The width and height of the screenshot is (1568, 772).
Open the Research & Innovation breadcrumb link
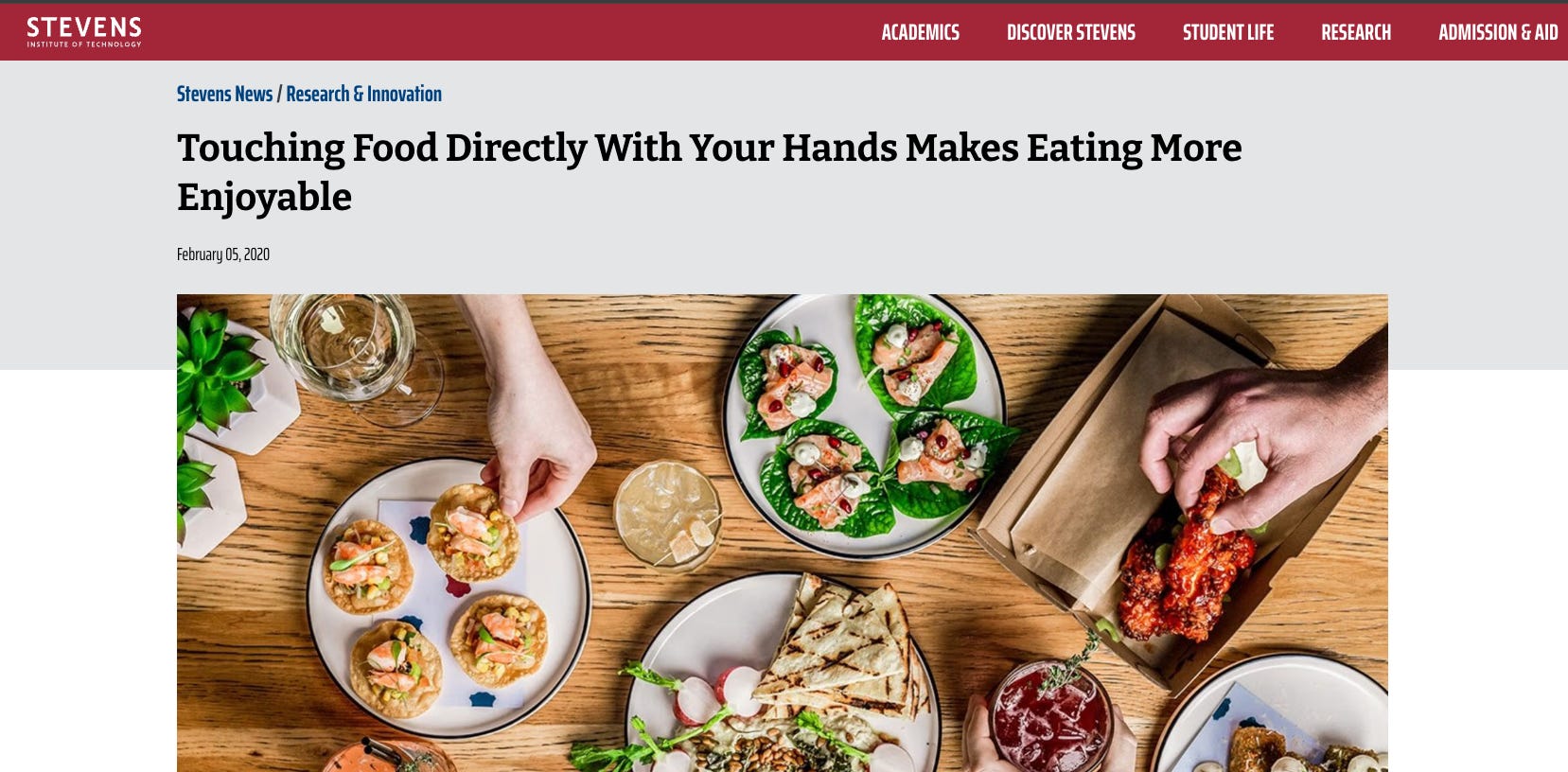point(363,94)
